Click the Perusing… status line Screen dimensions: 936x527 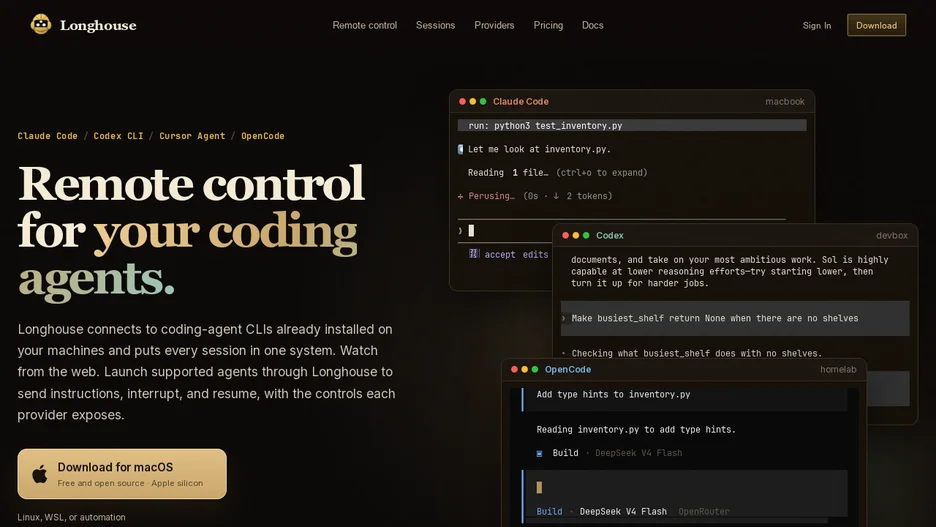535,196
